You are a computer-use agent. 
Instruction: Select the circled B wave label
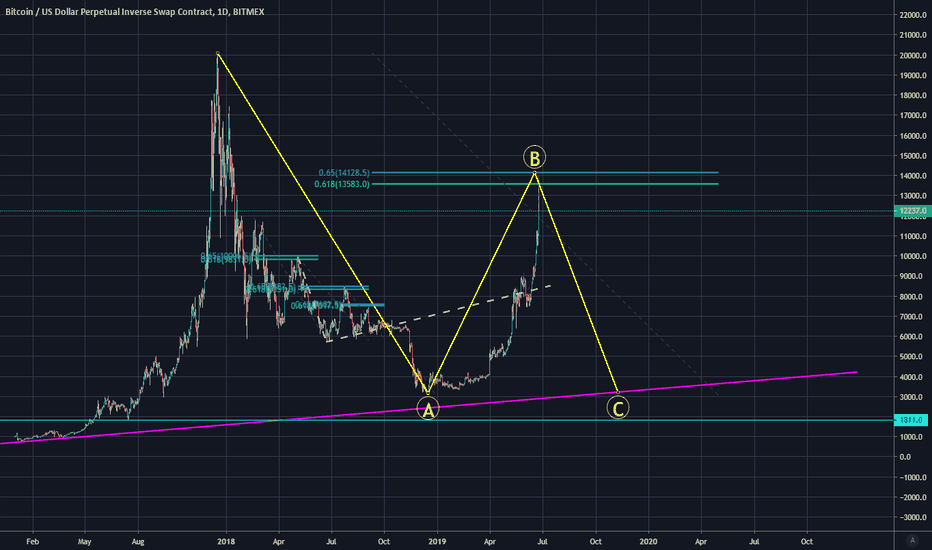point(534,158)
